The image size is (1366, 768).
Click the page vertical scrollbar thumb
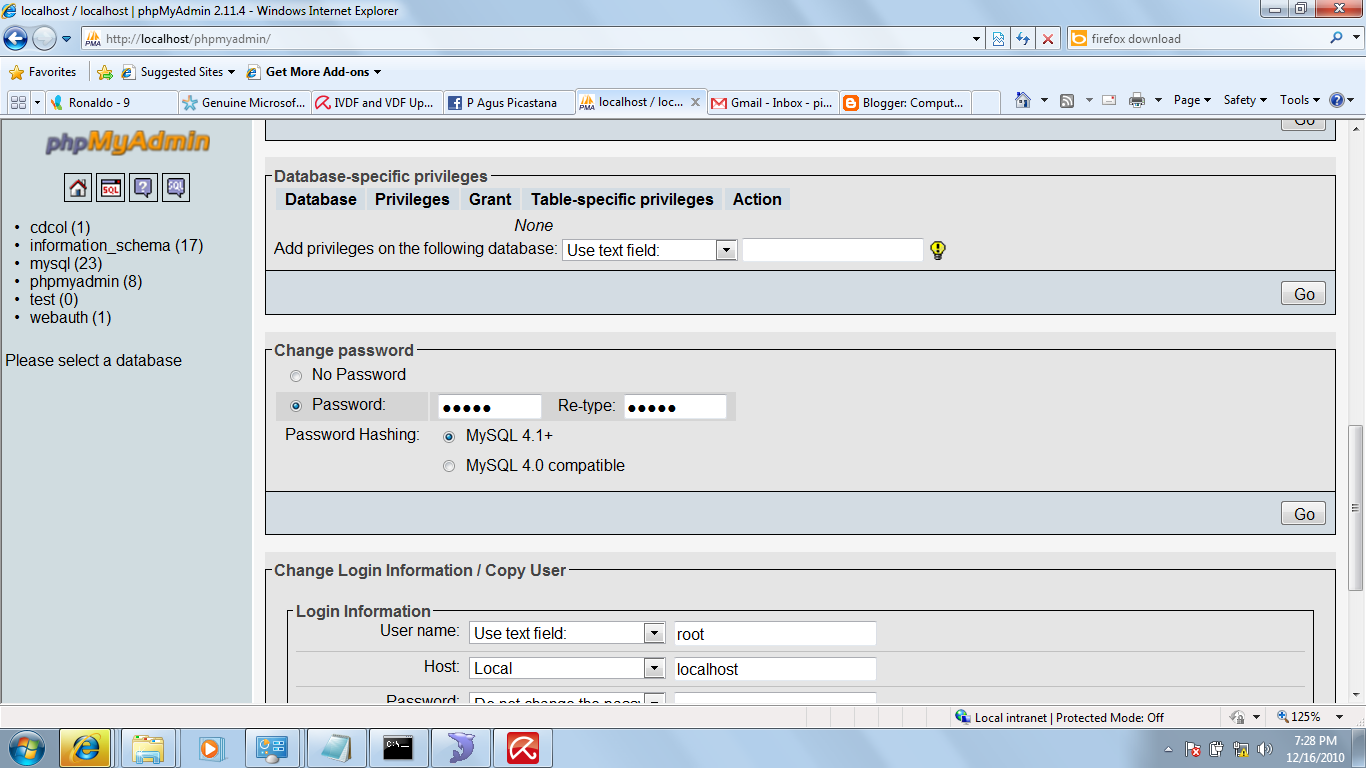click(1356, 507)
